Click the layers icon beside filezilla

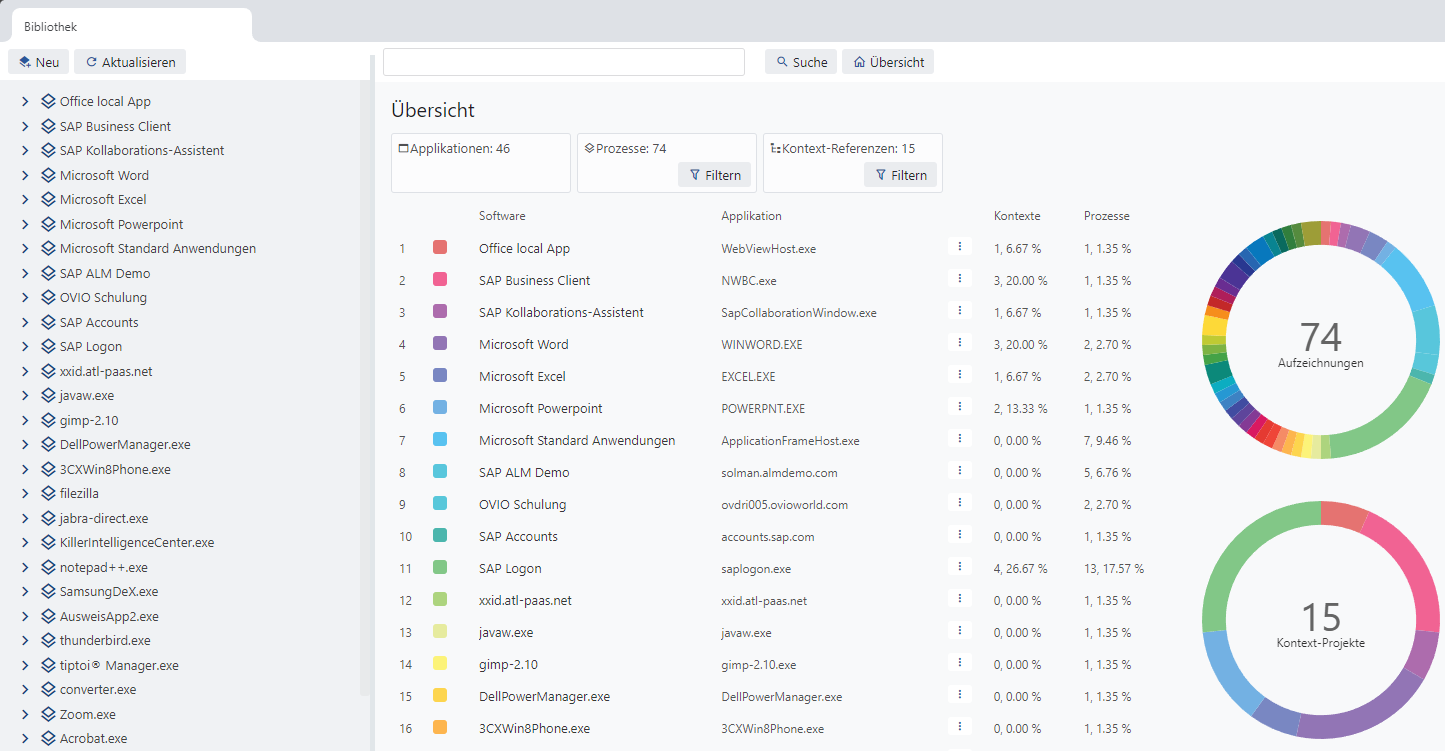(48, 494)
